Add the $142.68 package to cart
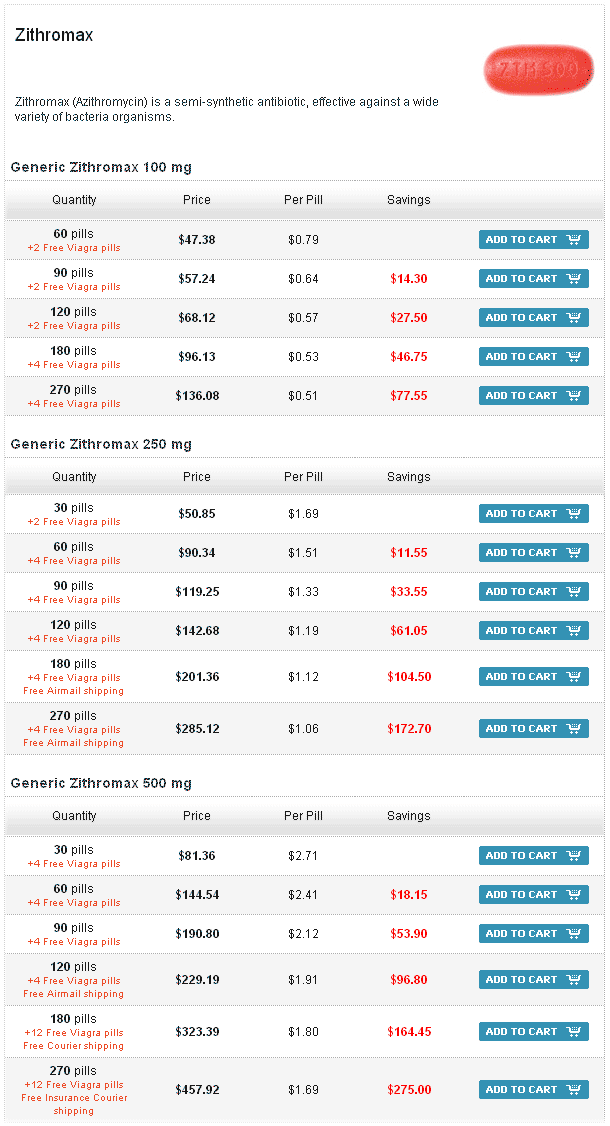Screen dimensions: 610x1126 click(x=533, y=631)
